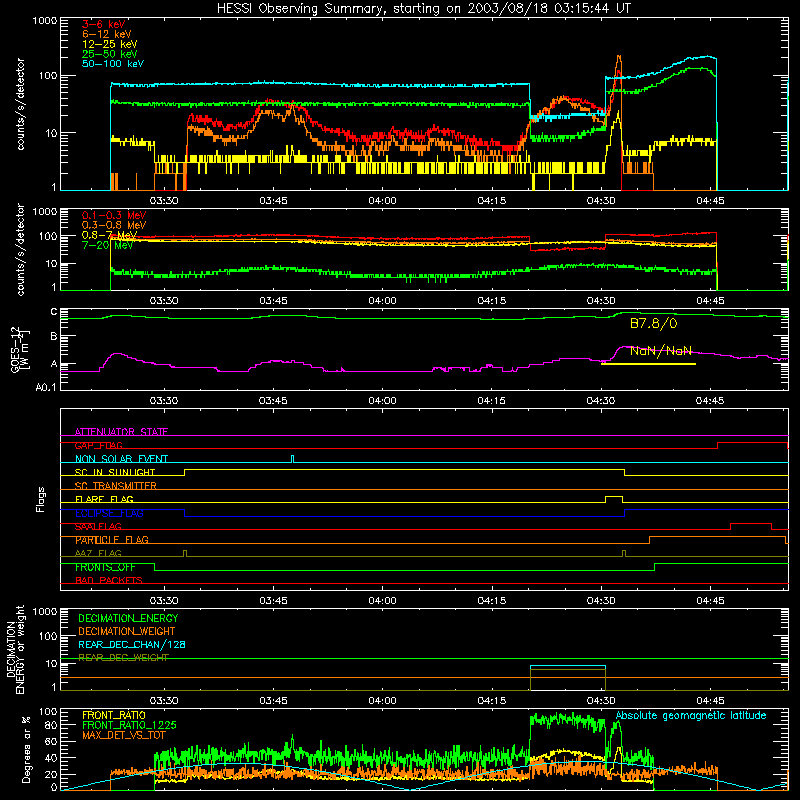This screenshot has height=800, width=800.
Task: Click the 0.3-0.8 MeV legend label
Action: click(x=114, y=225)
